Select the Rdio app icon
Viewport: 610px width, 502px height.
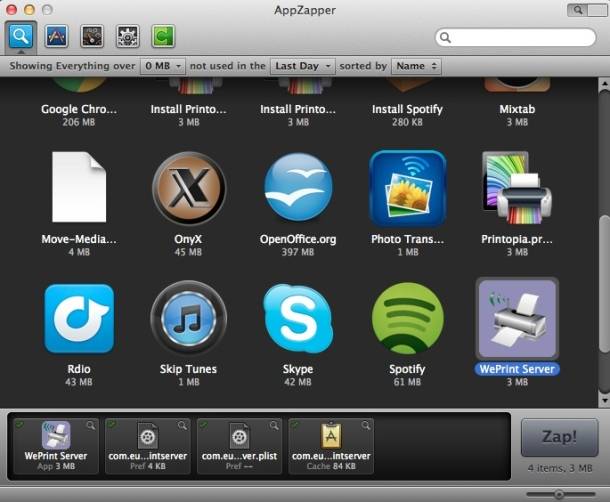79,319
